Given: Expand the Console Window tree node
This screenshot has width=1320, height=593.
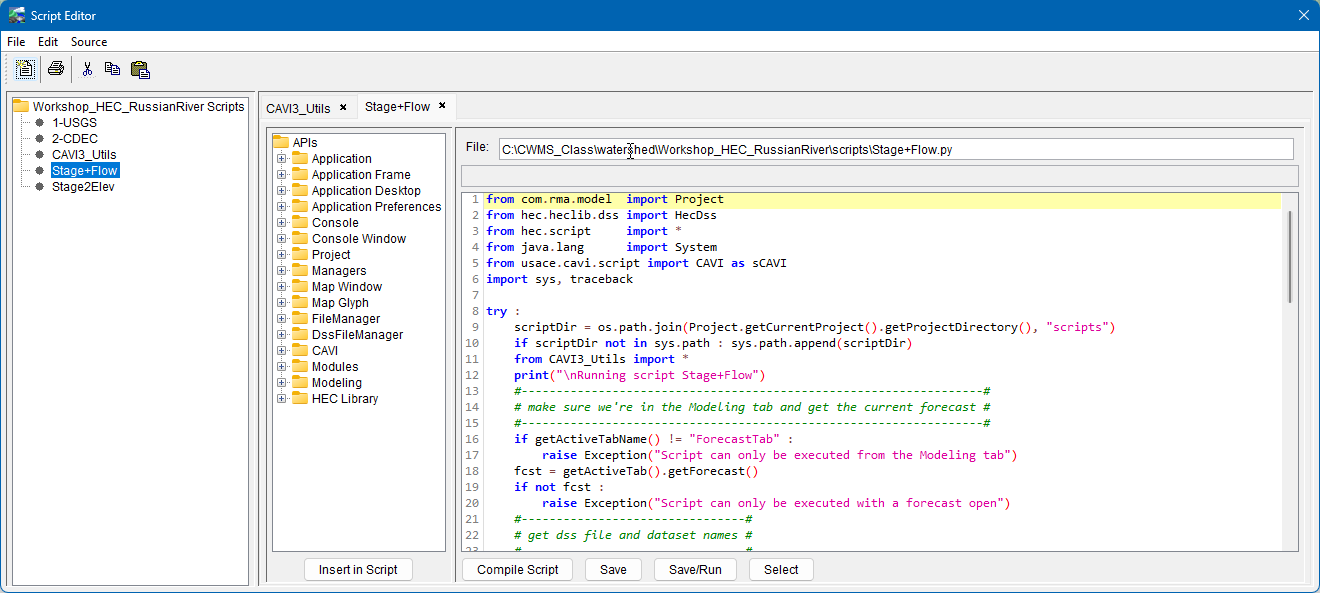Looking at the screenshot, I should click(x=282, y=239).
